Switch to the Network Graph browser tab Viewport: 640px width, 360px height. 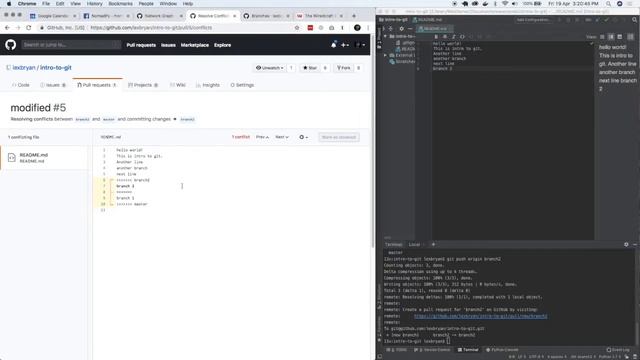coord(160,16)
